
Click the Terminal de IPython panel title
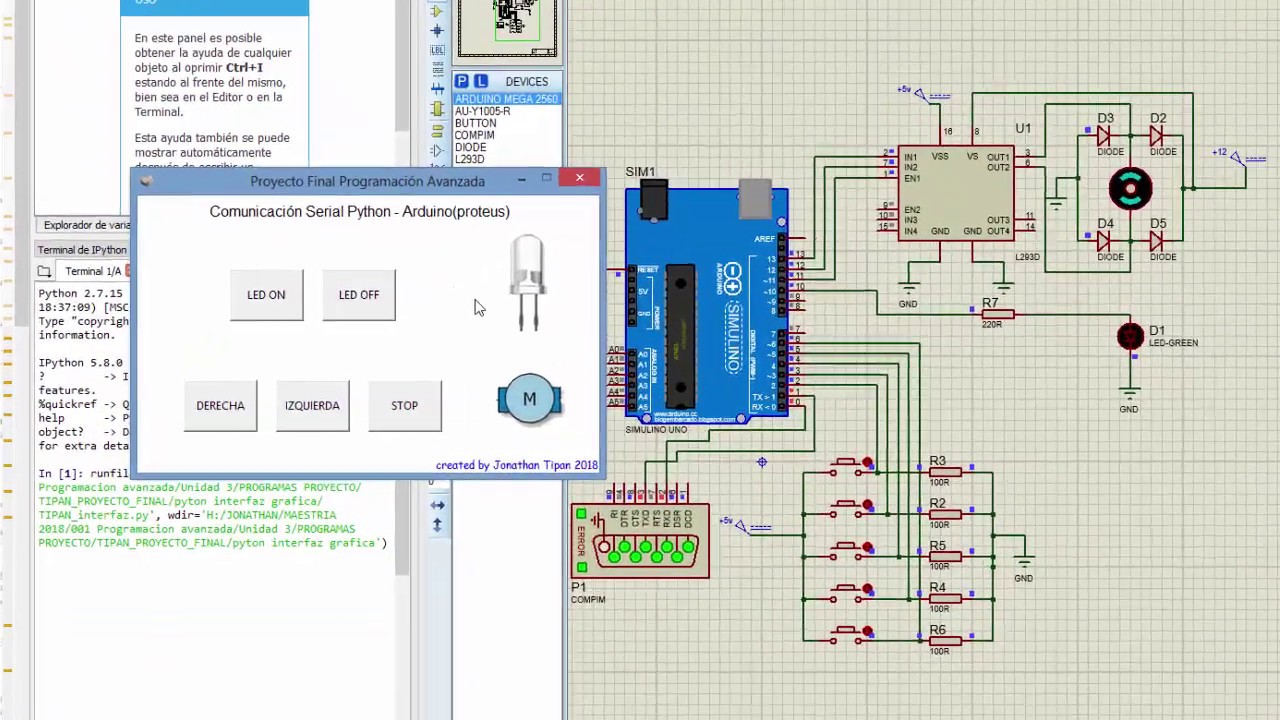(x=82, y=250)
